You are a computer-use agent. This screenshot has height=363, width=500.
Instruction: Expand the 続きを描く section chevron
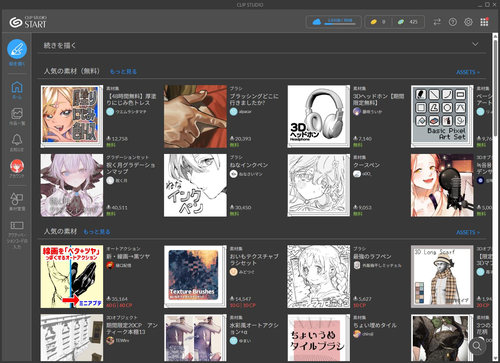point(475,44)
